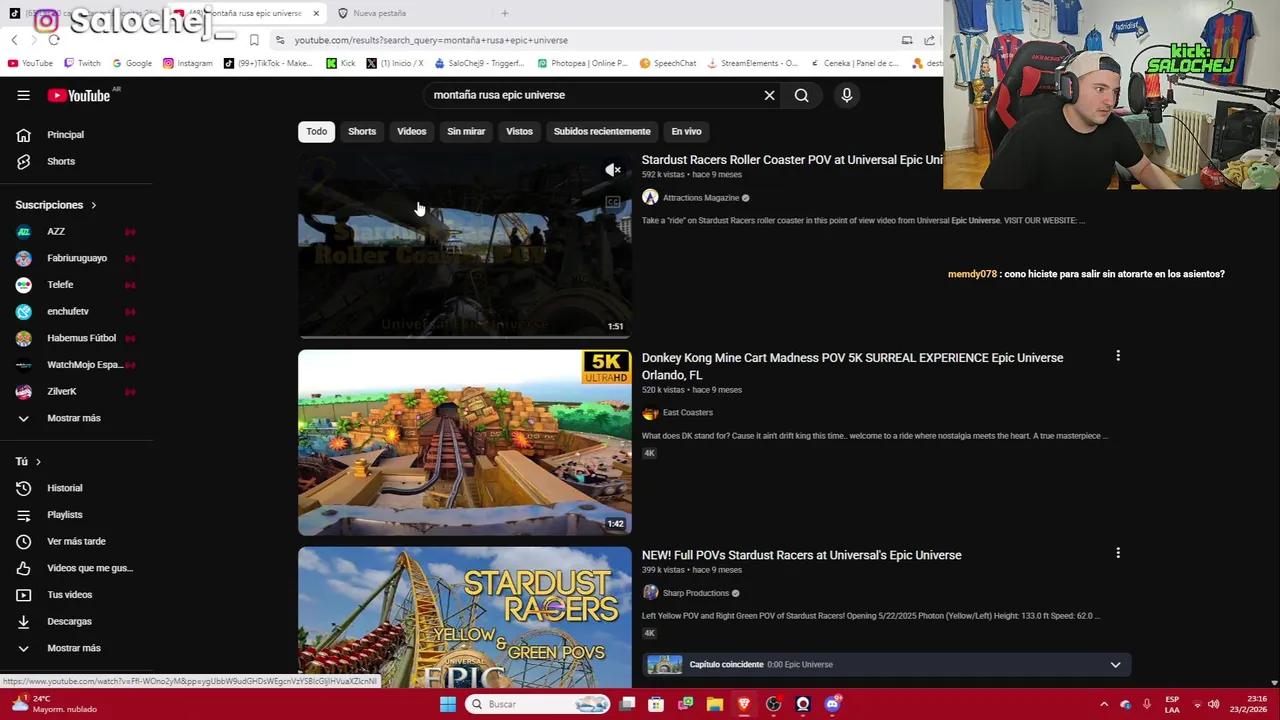This screenshot has width=1280, height=720.
Task: Switch to the Nueva pestaña tab
Action: pos(380,13)
